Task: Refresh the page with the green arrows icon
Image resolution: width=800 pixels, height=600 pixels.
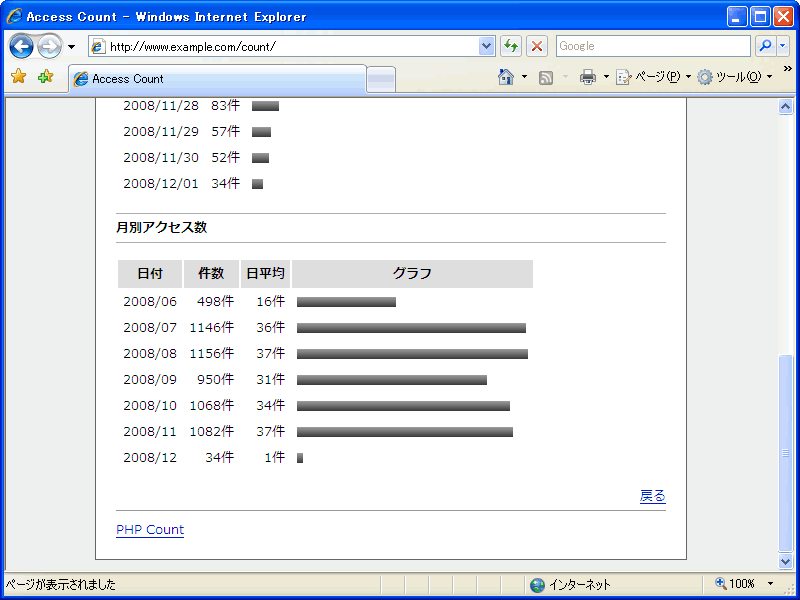Action: point(511,46)
